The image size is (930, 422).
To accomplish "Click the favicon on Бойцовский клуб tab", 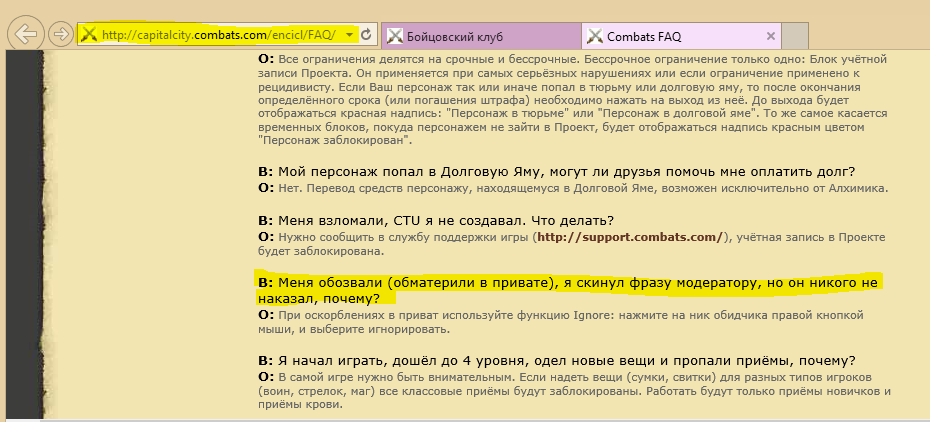I will (x=395, y=37).
